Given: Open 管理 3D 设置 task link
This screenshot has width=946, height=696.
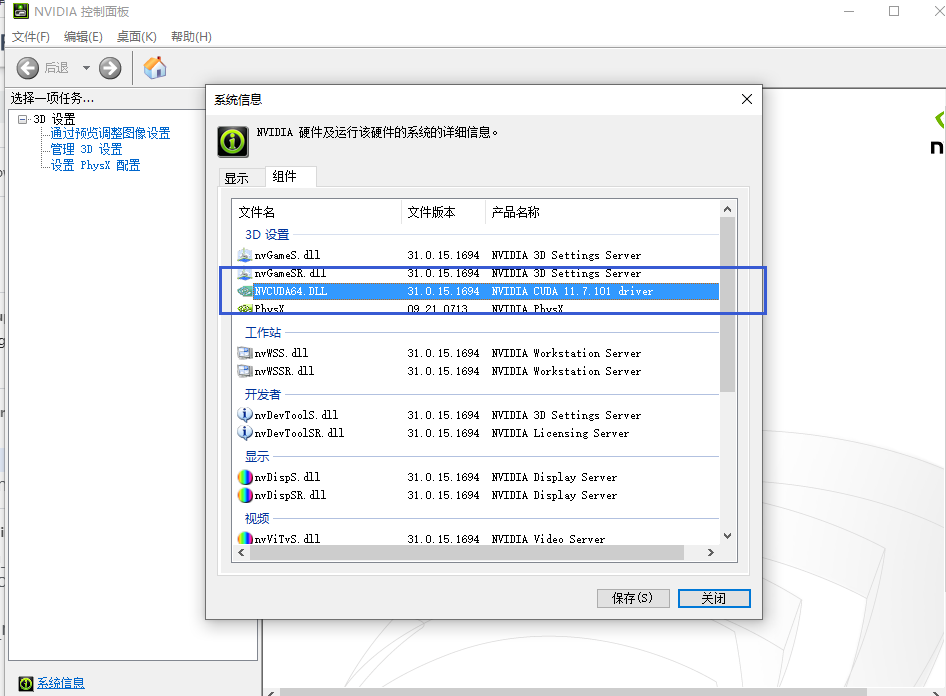Looking at the screenshot, I should (86, 149).
